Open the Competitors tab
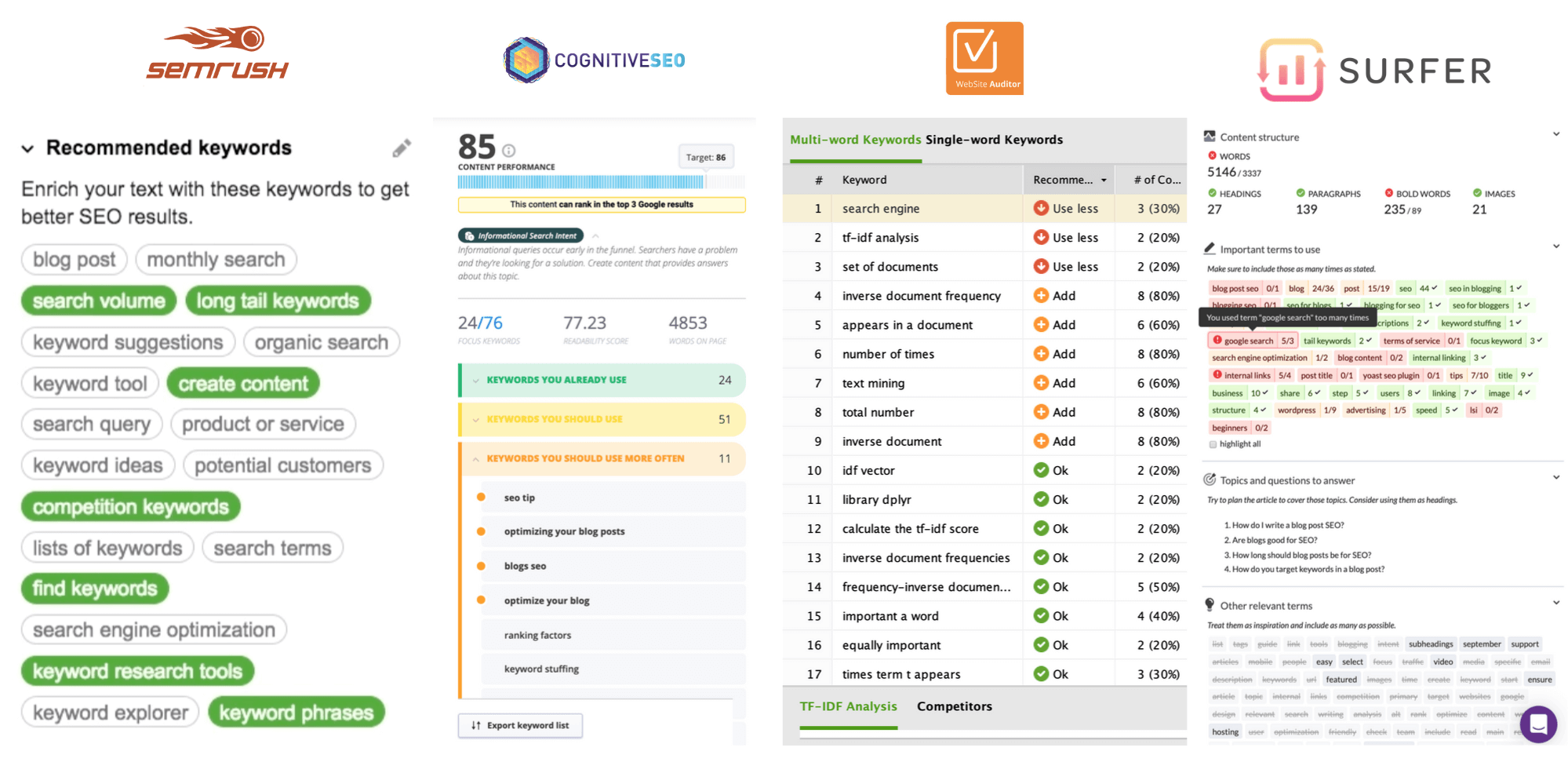The width and height of the screenshot is (1568, 784). tap(954, 706)
